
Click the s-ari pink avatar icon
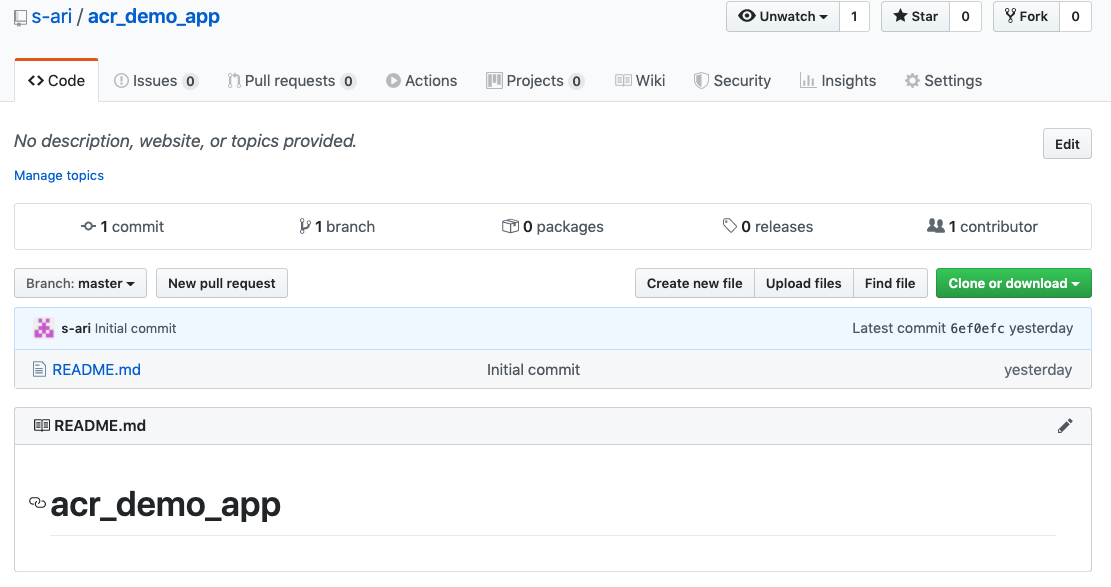44,328
